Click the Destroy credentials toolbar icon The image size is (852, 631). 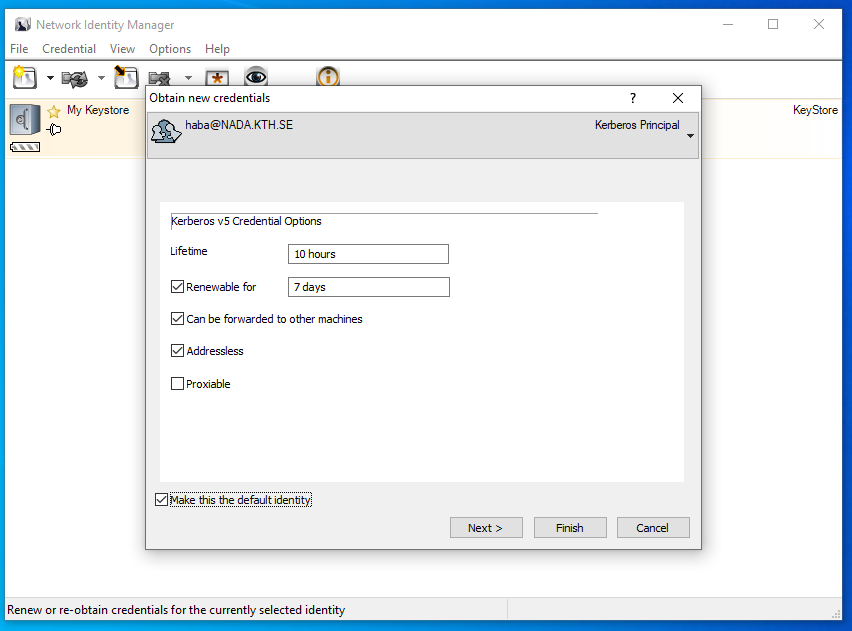point(160,77)
